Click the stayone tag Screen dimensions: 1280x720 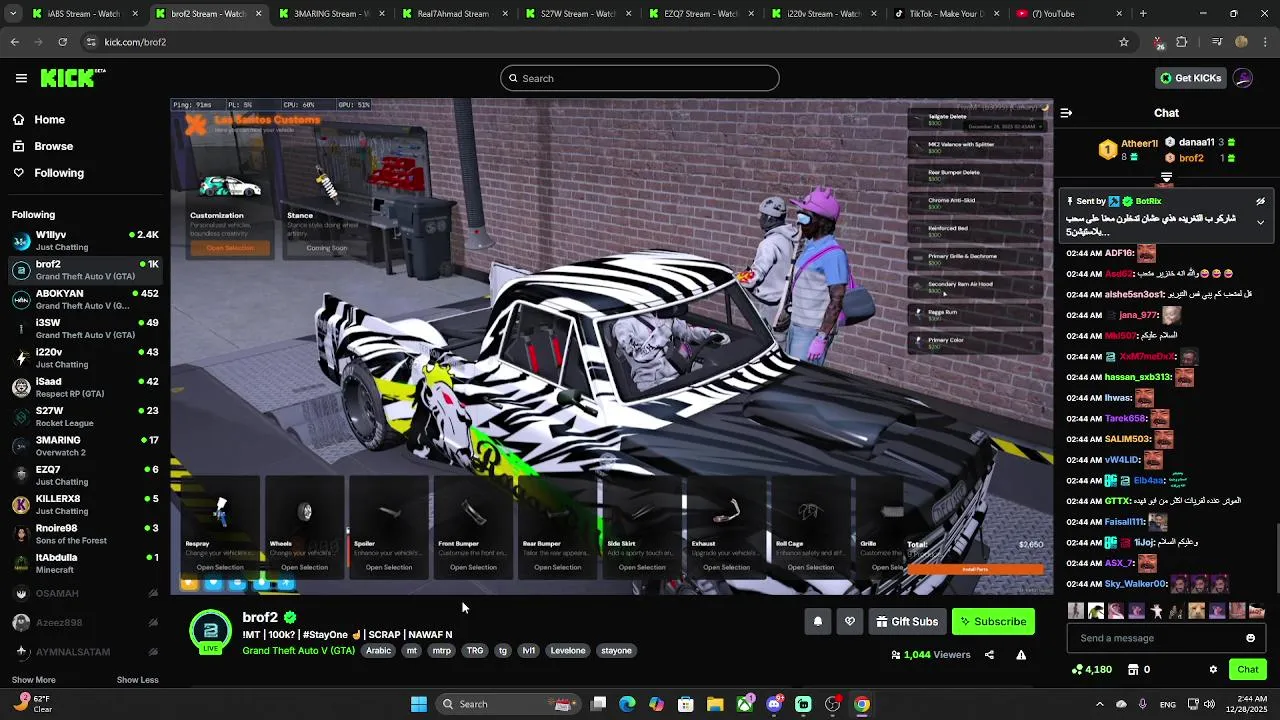pos(616,651)
